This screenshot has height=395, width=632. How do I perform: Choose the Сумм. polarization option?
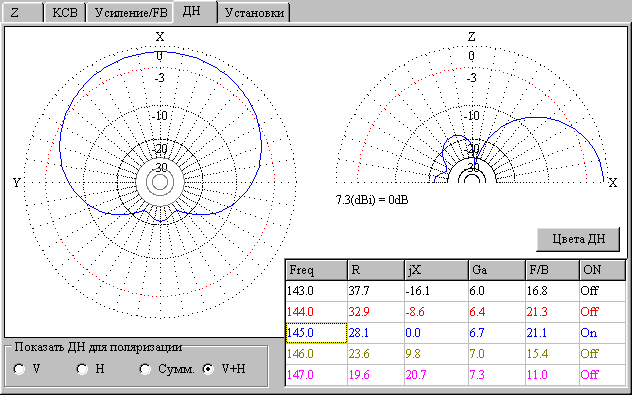click(167, 369)
